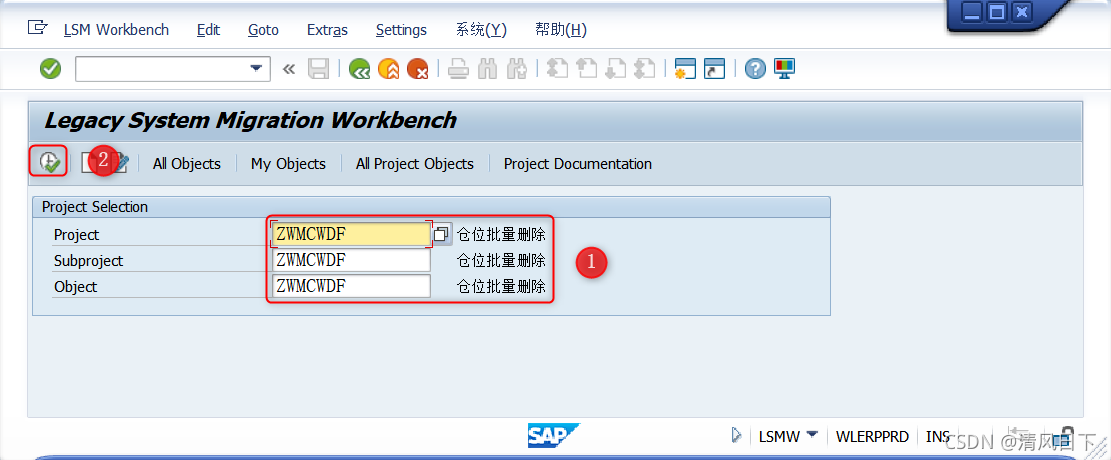Viewport: 1111px width, 460px height.
Task: Open the LSM Workbench menu
Action: tap(116, 30)
